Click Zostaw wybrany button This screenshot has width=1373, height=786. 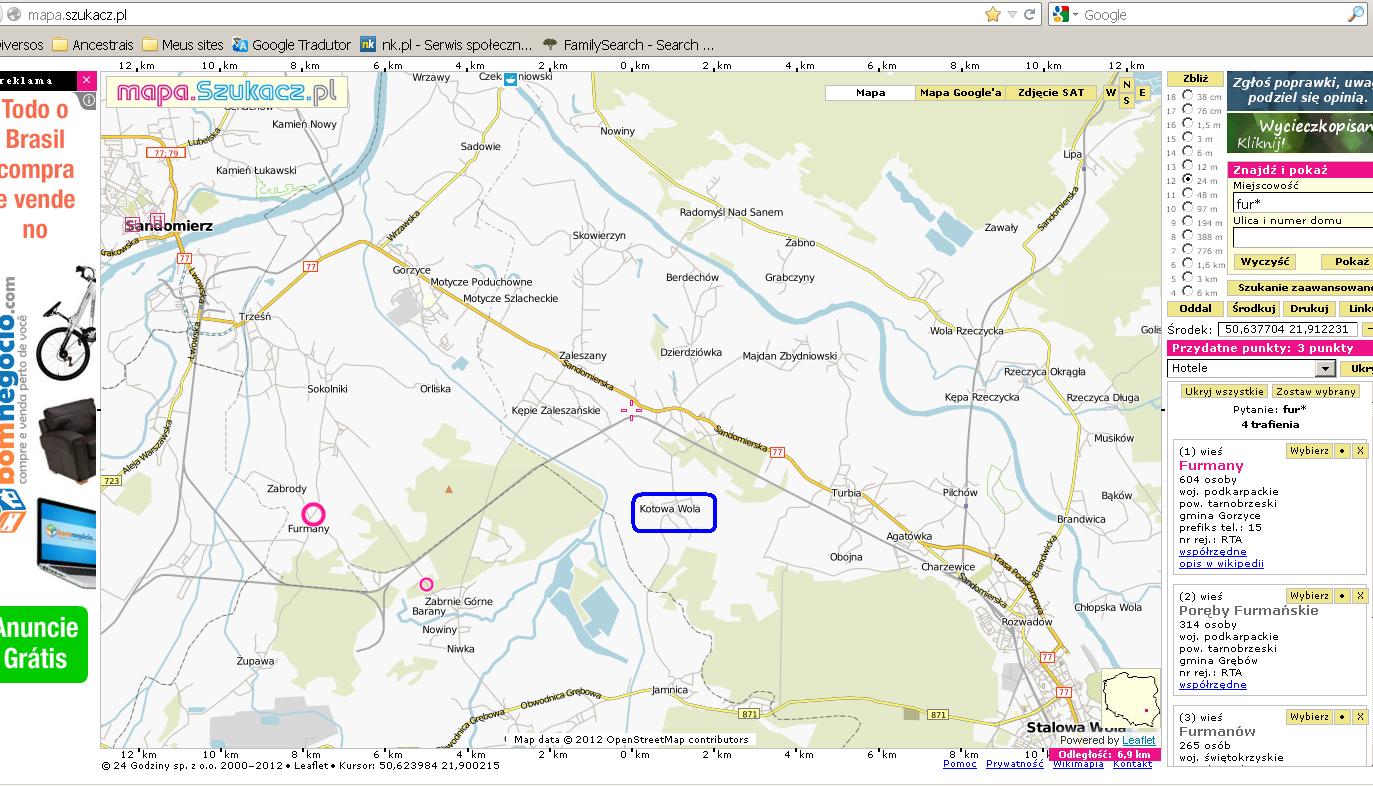(1315, 392)
